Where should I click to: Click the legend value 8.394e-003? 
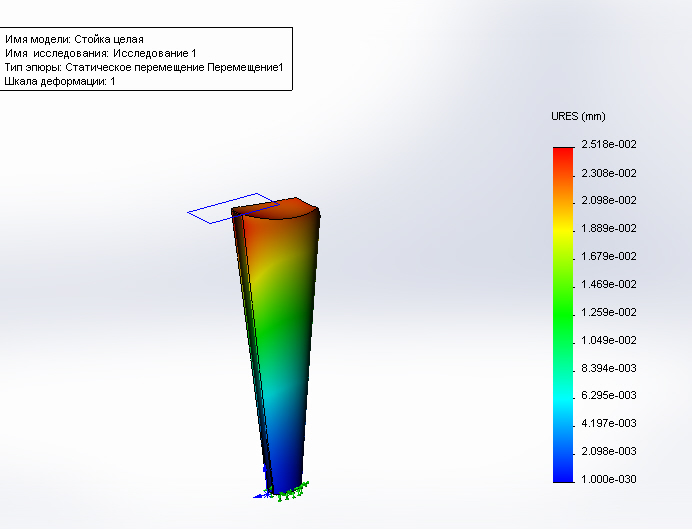click(x=609, y=368)
